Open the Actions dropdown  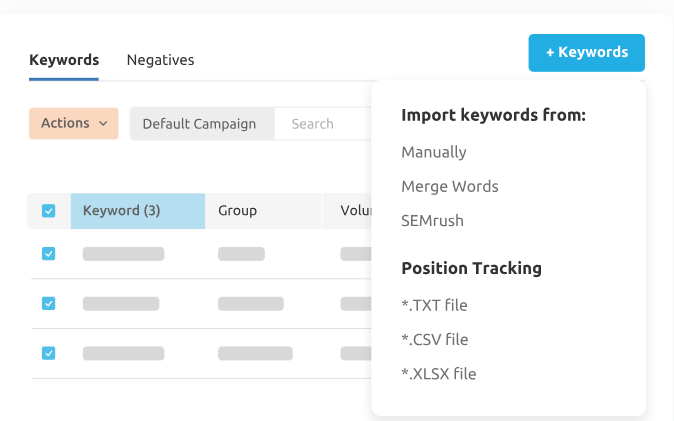[74, 123]
